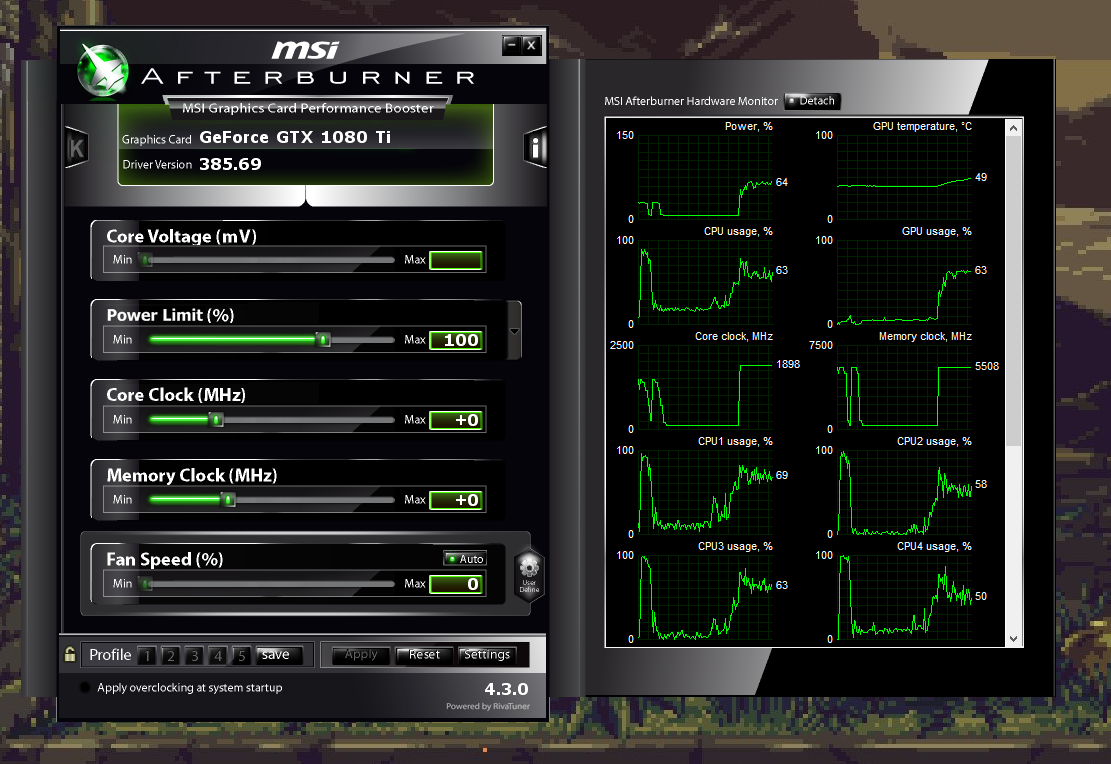
Task: Click the CPU2 usage graph
Action: pos(904,491)
